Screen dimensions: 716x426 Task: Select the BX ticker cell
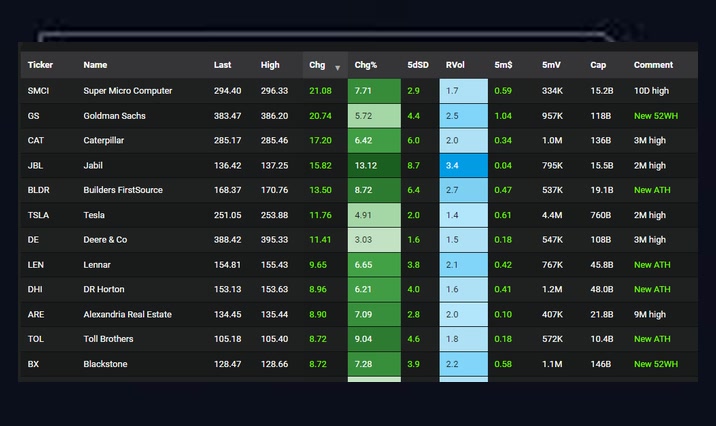click(33, 364)
